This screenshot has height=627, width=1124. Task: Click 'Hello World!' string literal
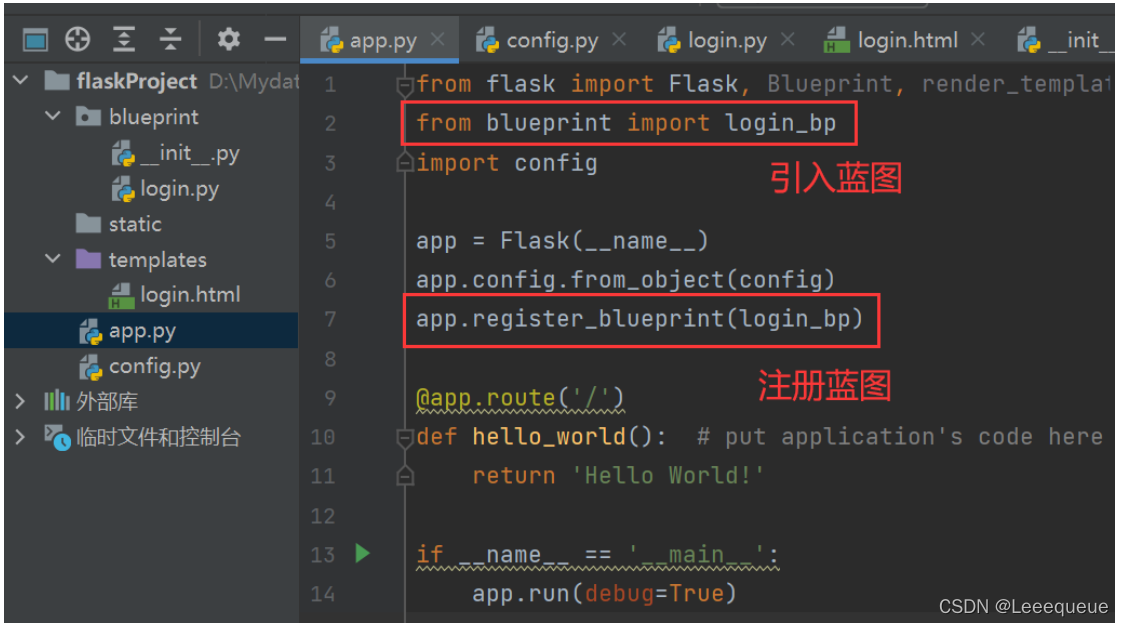[x=667, y=476]
